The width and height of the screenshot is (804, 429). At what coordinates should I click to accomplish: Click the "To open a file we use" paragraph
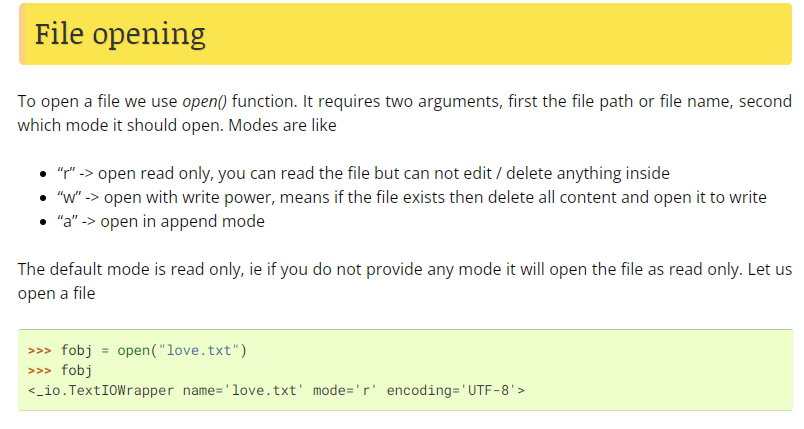click(405, 113)
